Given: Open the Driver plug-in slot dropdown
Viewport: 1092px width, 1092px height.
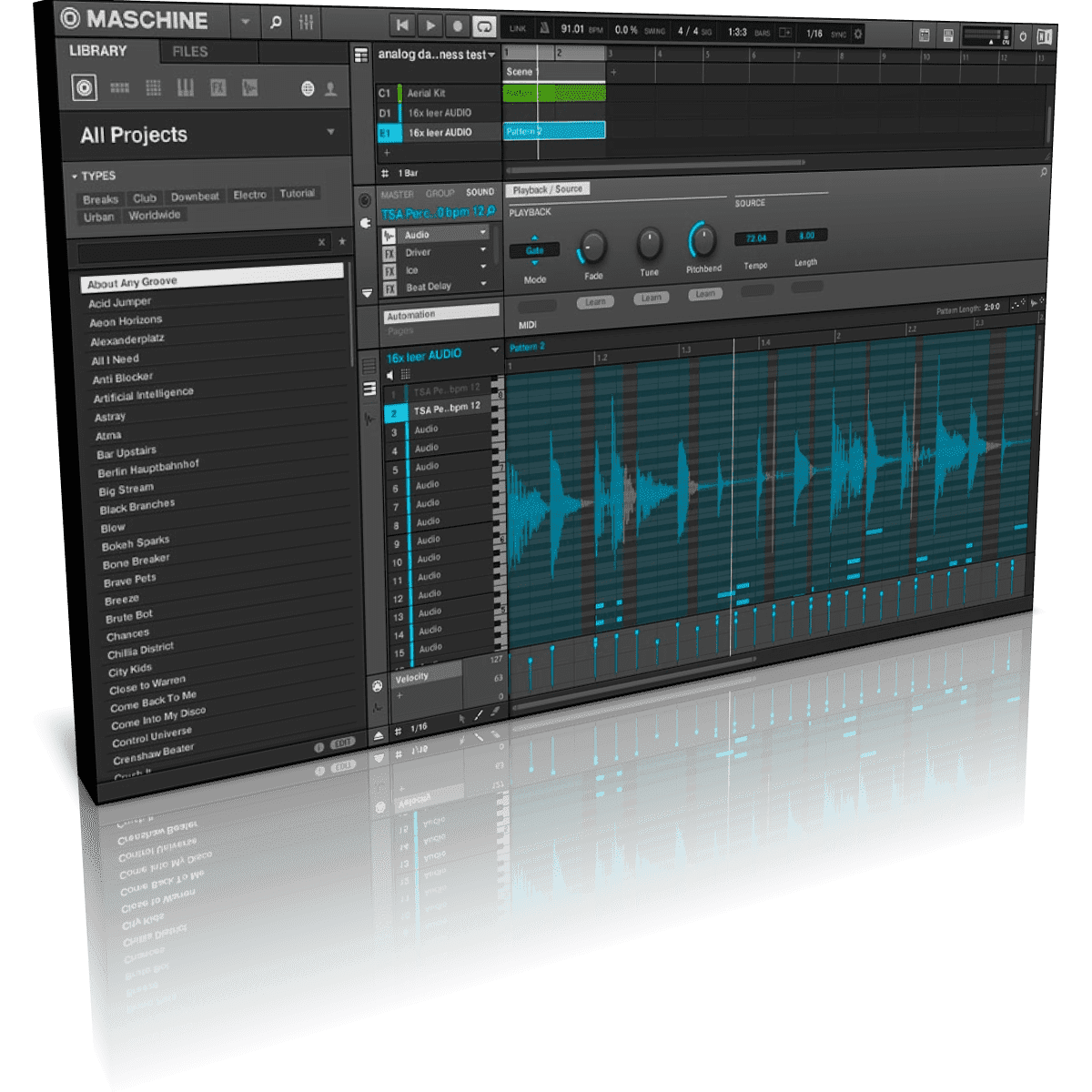Looking at the screenshot, I should [x=483, y=249].
